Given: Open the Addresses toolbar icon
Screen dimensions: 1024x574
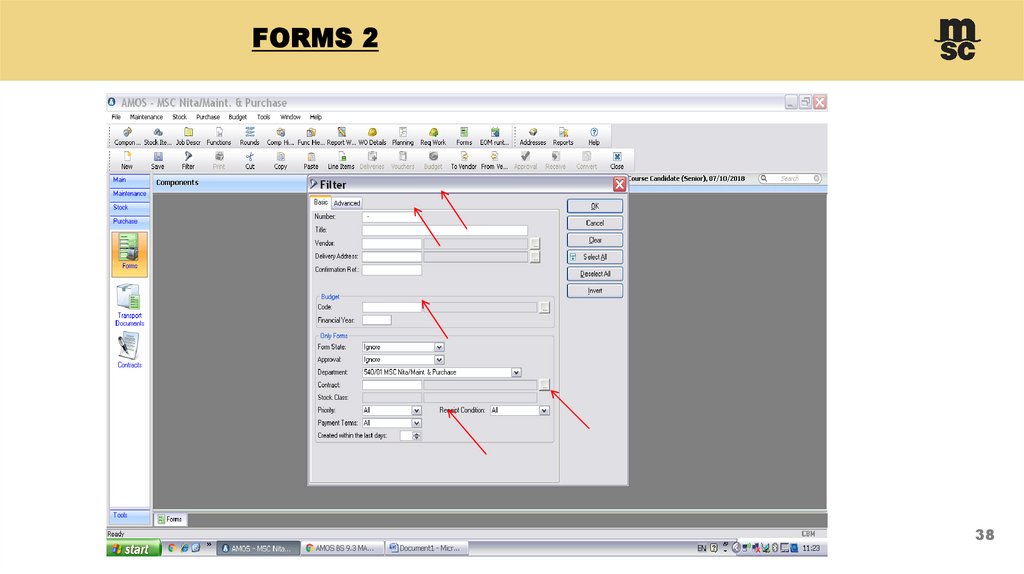Looking at the screenshot, I should tap(533, 136).
